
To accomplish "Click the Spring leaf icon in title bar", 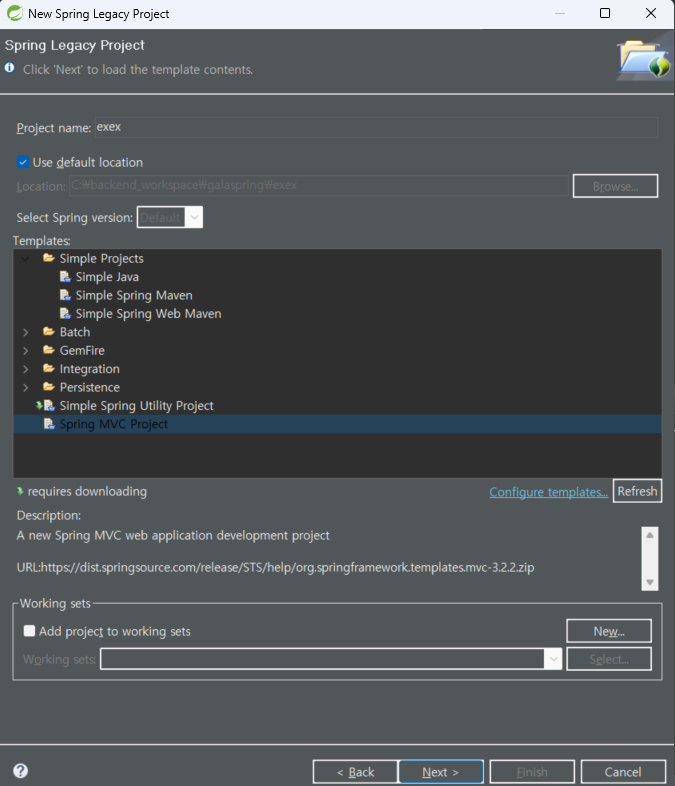I will click(15, 13).
